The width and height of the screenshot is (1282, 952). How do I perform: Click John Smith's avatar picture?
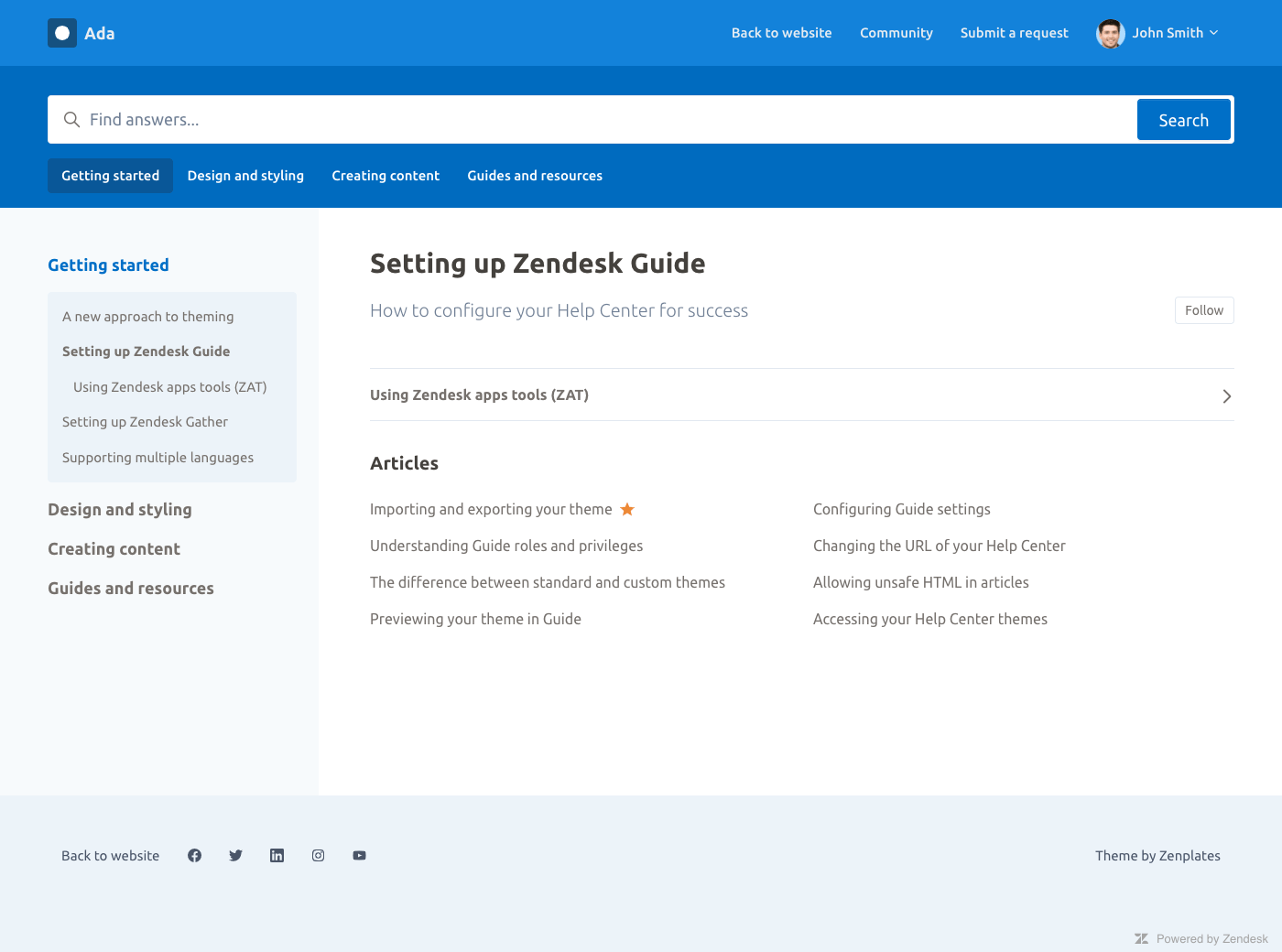(1110, 33)
